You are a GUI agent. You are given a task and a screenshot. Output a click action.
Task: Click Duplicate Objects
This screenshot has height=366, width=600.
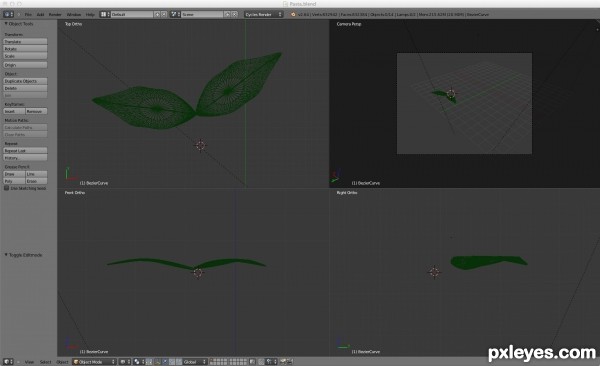click(25, 81)
